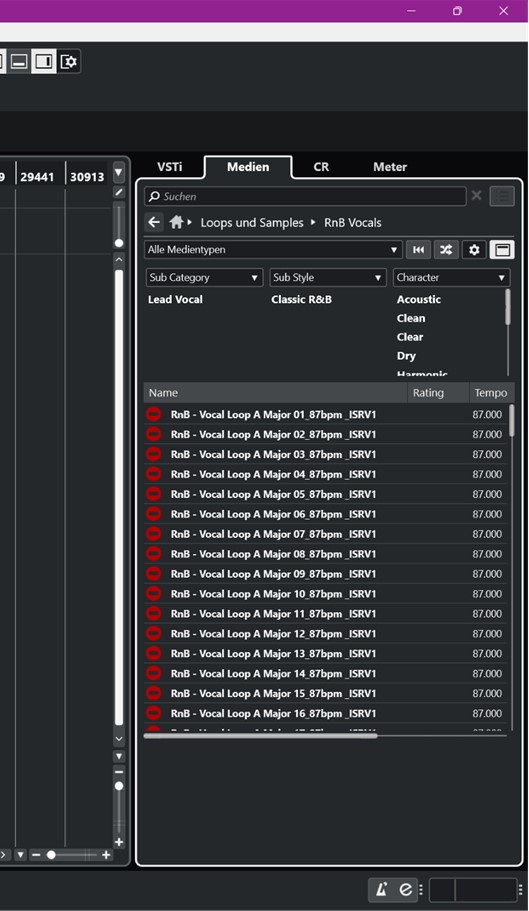Viewport: 529px width, 911px height.
Task: Open the Alle Medientypen dropdown
Action: (x=273, y=250)
